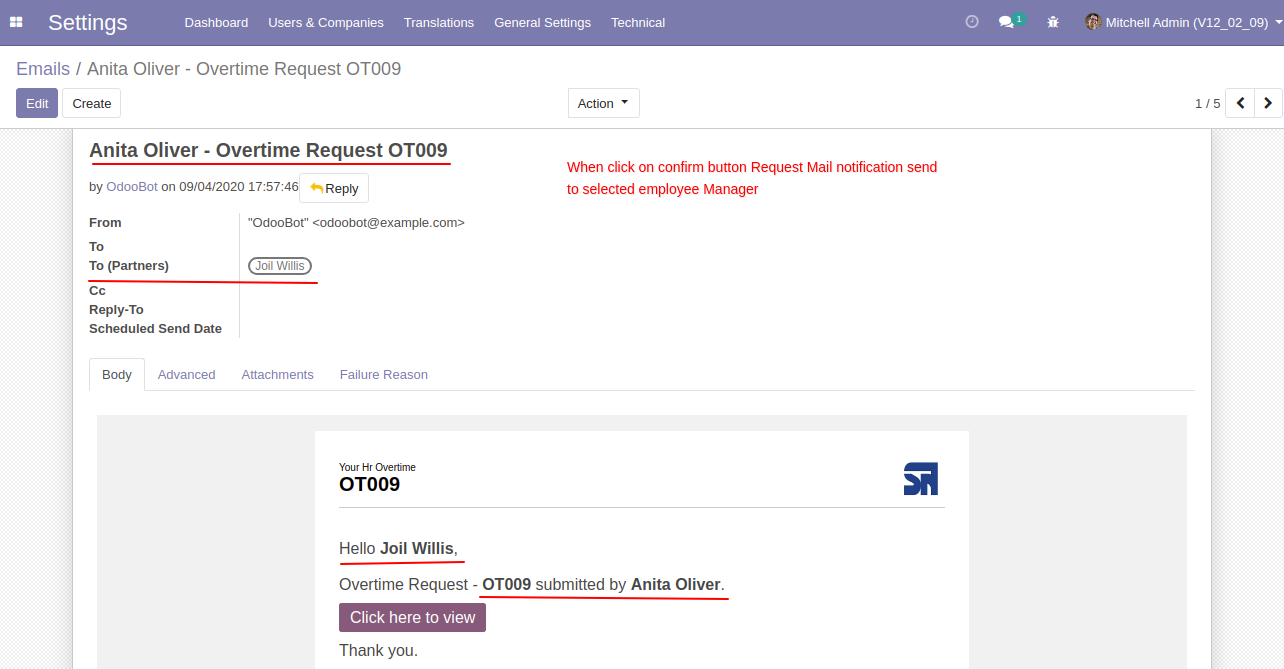The width and height of the screenshot is (1284, 669).
Task: Click the To (Partners) label
Action: 129,265
